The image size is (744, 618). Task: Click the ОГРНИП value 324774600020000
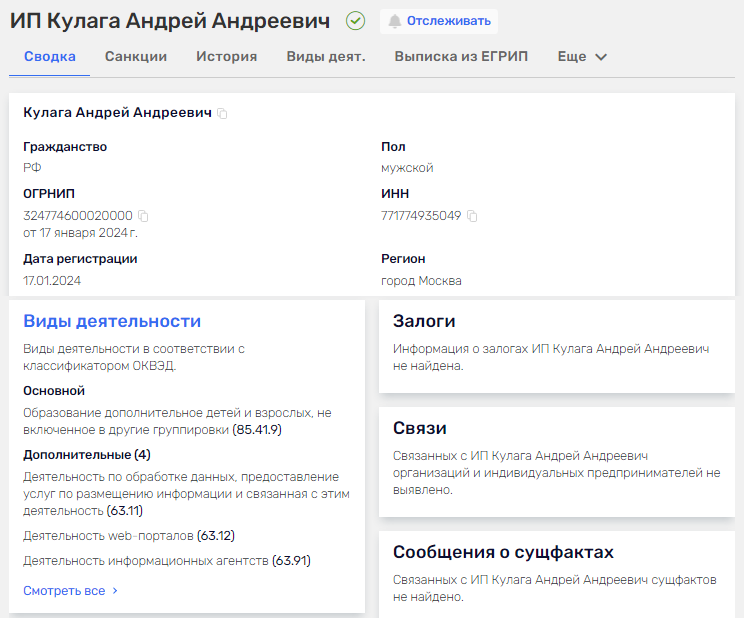tap(78, 216)
